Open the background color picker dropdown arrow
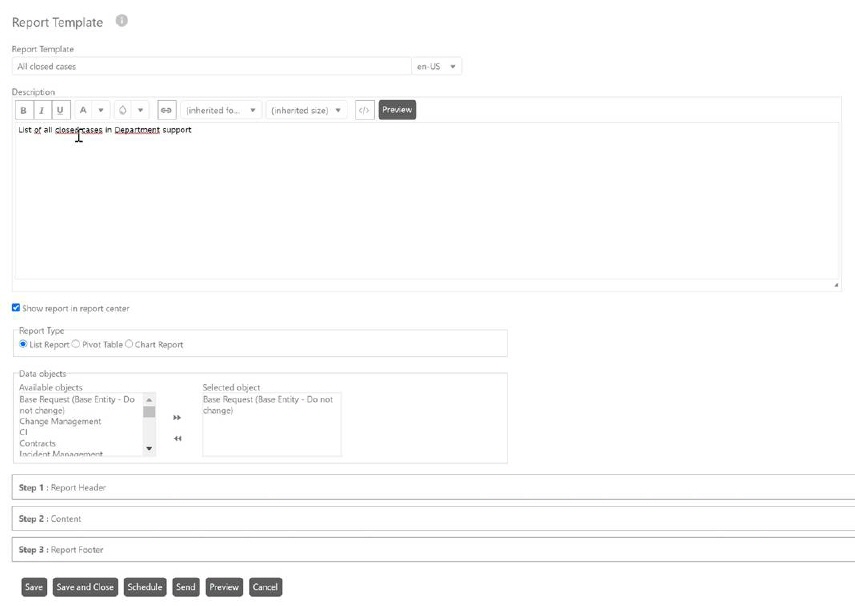 click(141, 110)
